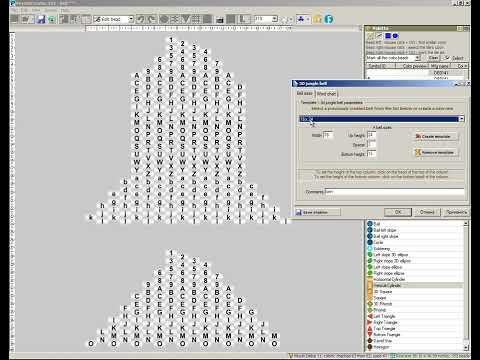Open the zoom value dropdown in toolbar

274,19
